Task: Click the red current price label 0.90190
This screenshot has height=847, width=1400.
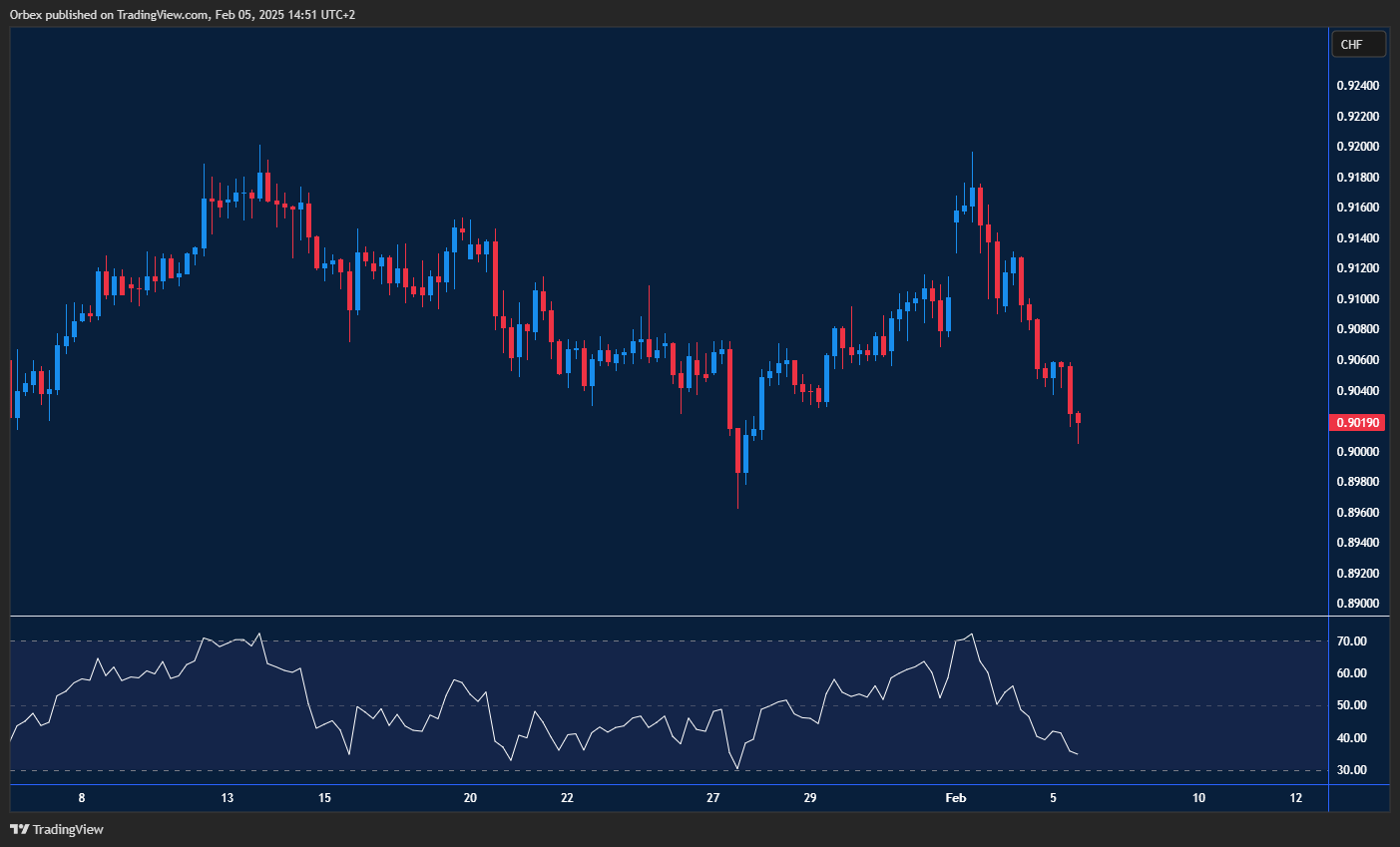Action: coord(1357,422)
